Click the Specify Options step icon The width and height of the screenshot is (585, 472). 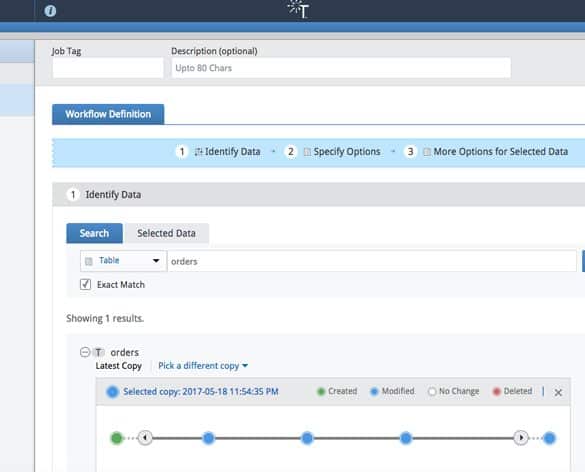(307, 152)
